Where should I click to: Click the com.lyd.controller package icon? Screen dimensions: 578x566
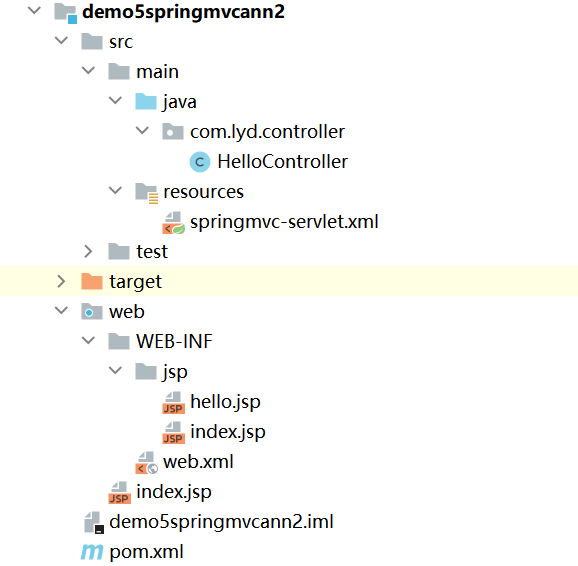coord(173,132)
